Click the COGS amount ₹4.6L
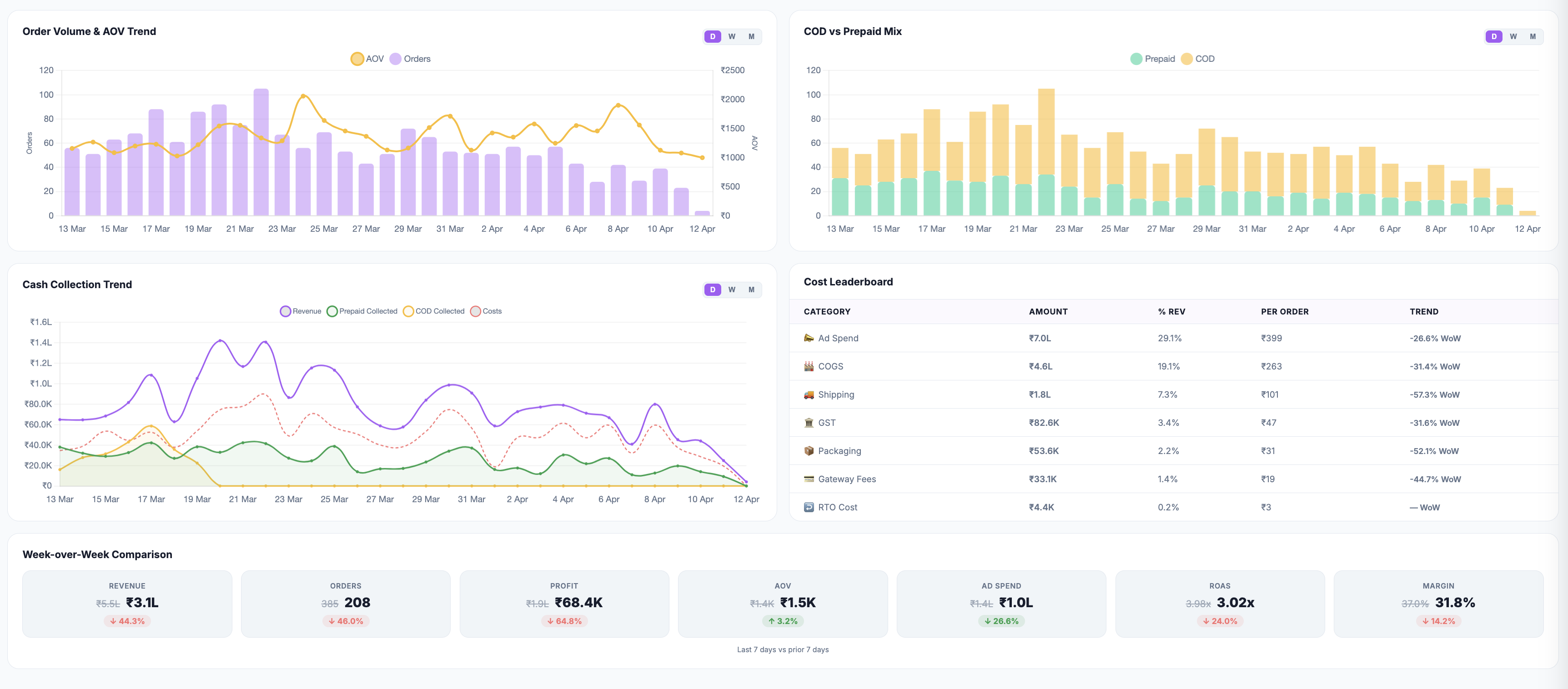The height and width of the screenshot is (689, 1568). (1040, 367)
